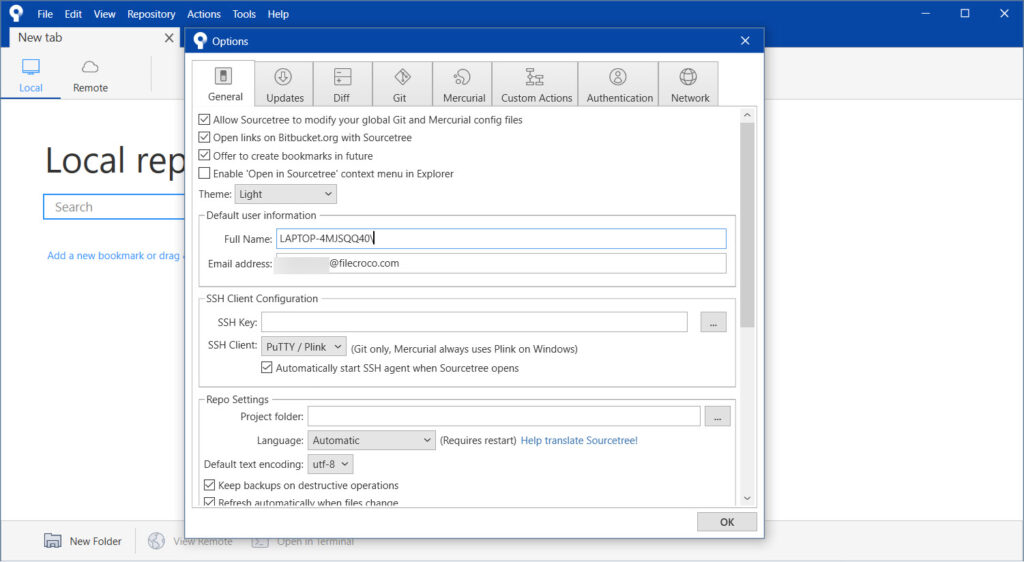Toggle Keep backups on destructive operations
Viewport: 1024px width, 562px height.
coord(209,485)
